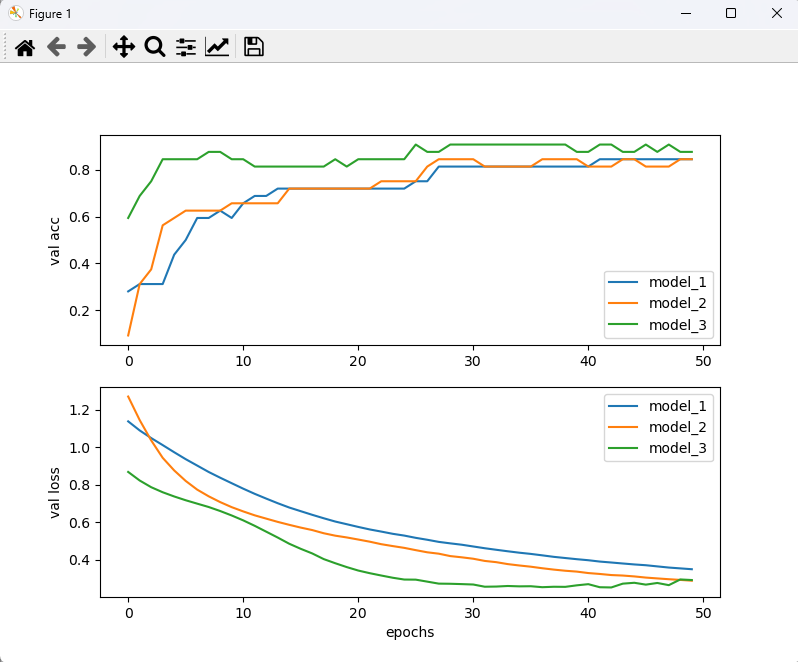Click the 0.8 tick on val acc axis
The width and height of the screenshot is (798, 662).
pos(79,170)
